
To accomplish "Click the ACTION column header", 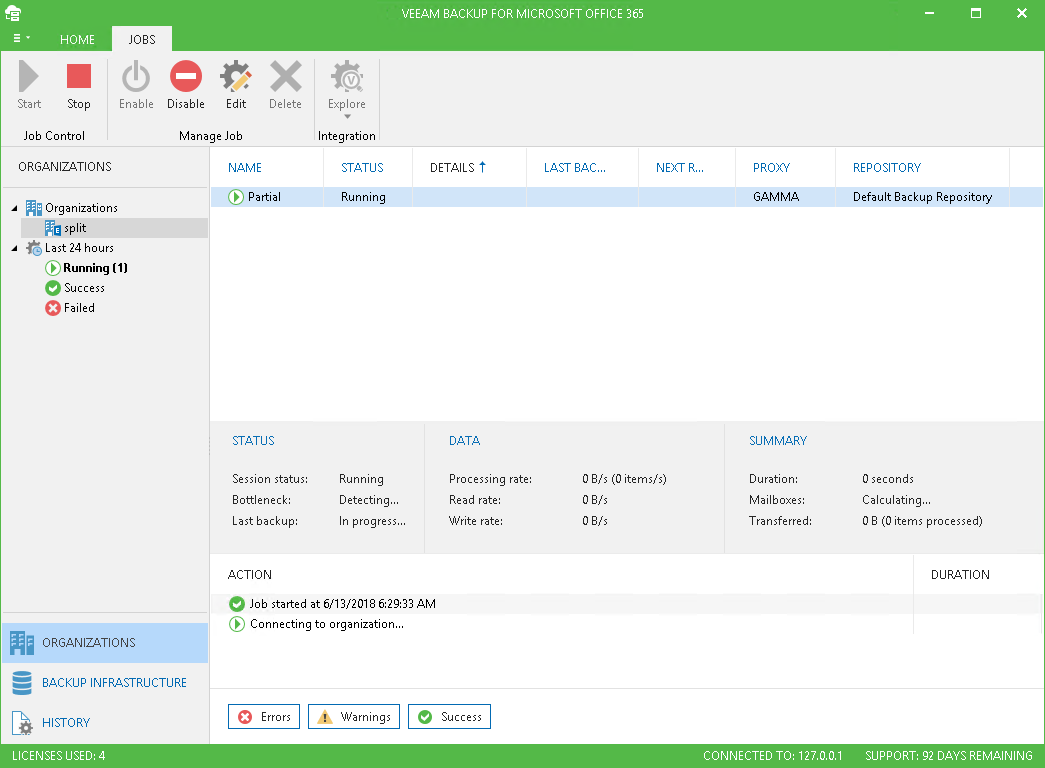I will pyautogui.click(x=250, y=575).
